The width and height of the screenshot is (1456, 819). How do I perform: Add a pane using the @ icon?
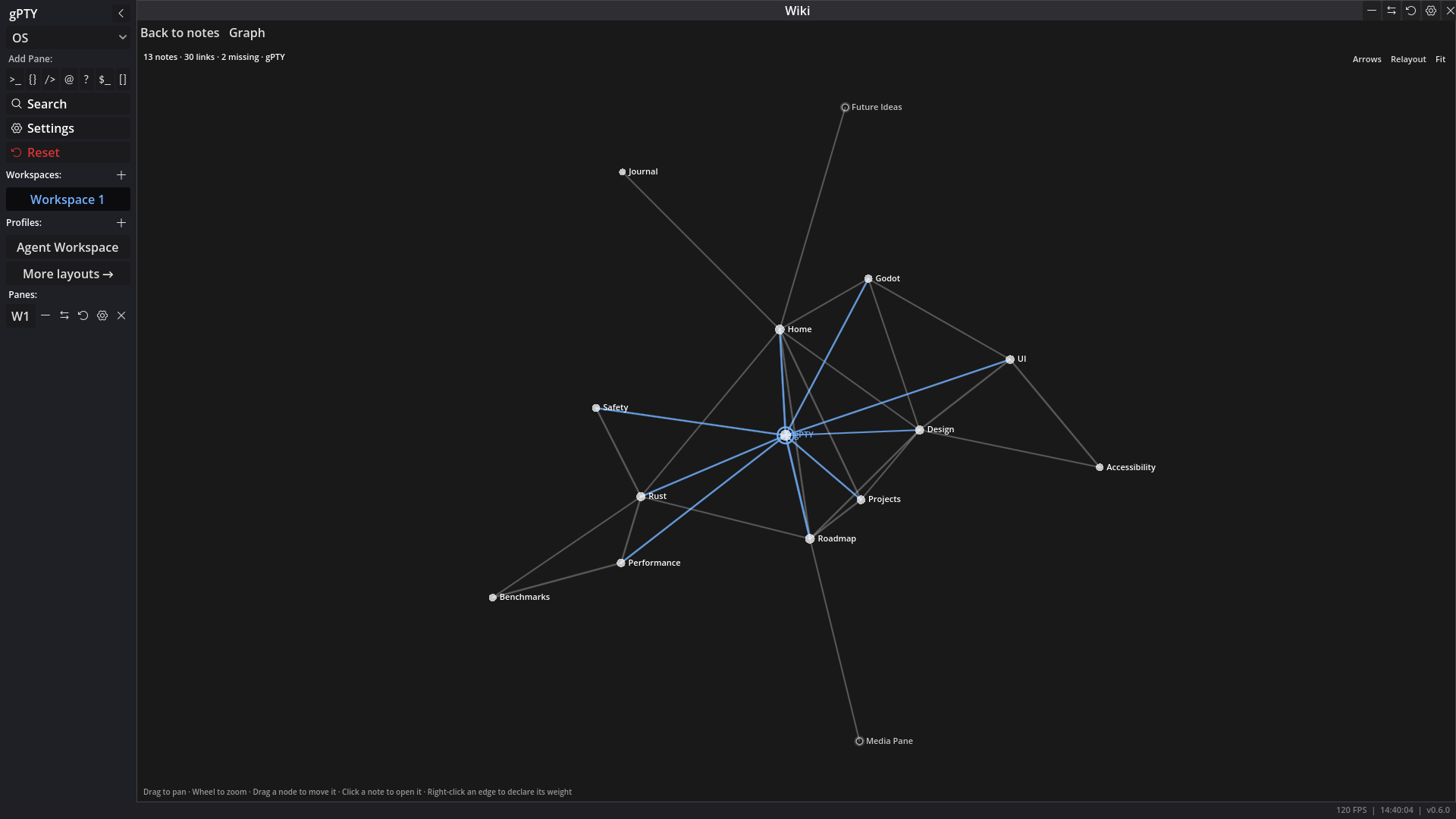pos(69,80)
